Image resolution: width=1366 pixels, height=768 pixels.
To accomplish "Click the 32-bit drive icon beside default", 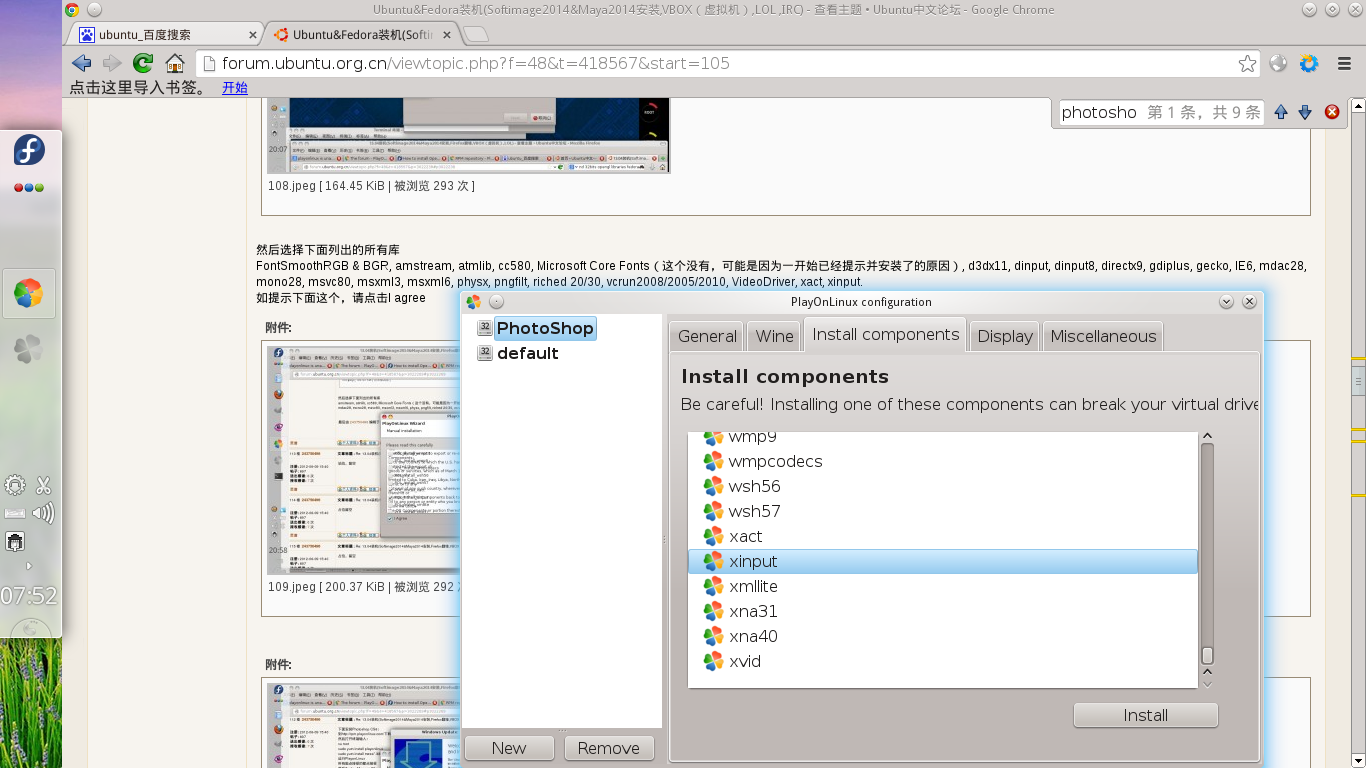I will [484, 353].
